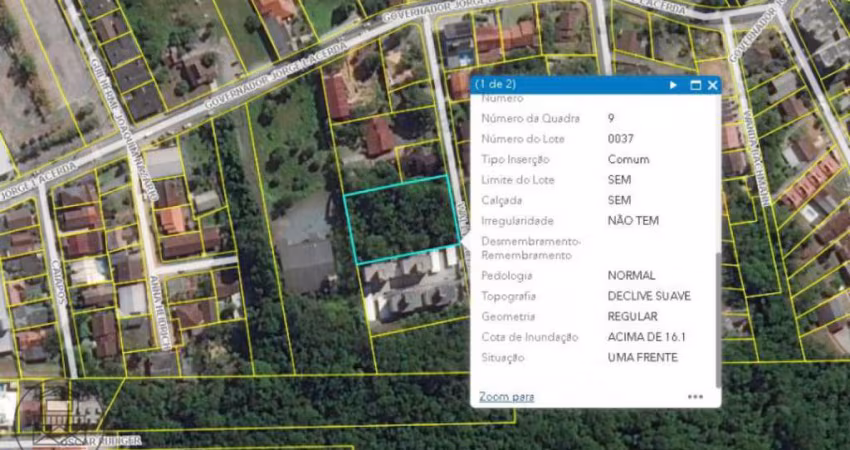The image size is (850, 450).
Task: Click the "ANNA HEIDRICH" street label on the map
Action: [x=161, y=311]
